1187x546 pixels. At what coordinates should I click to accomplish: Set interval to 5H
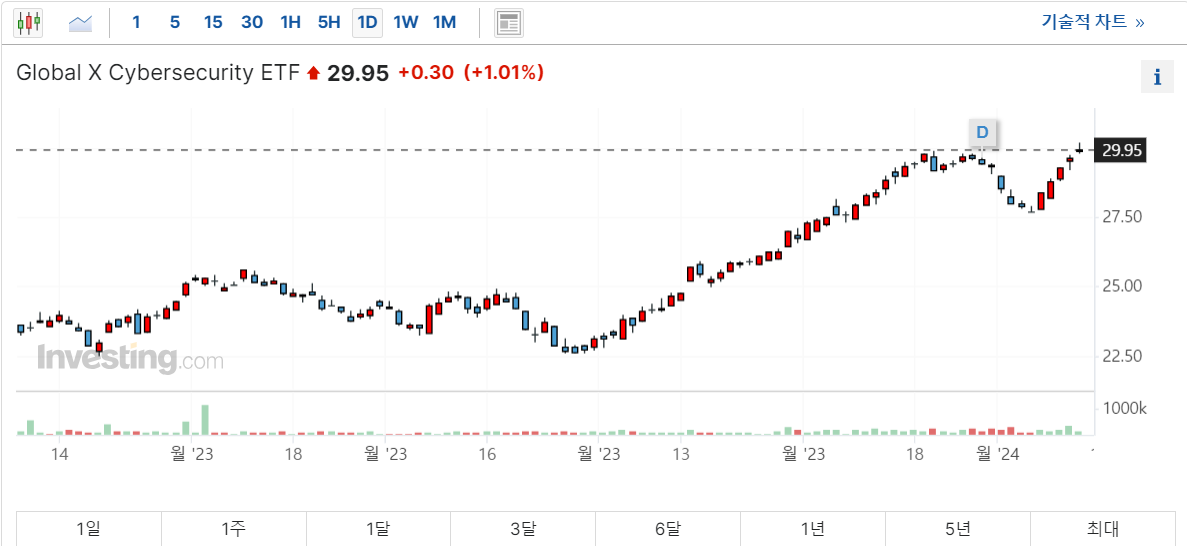[329, 23]
